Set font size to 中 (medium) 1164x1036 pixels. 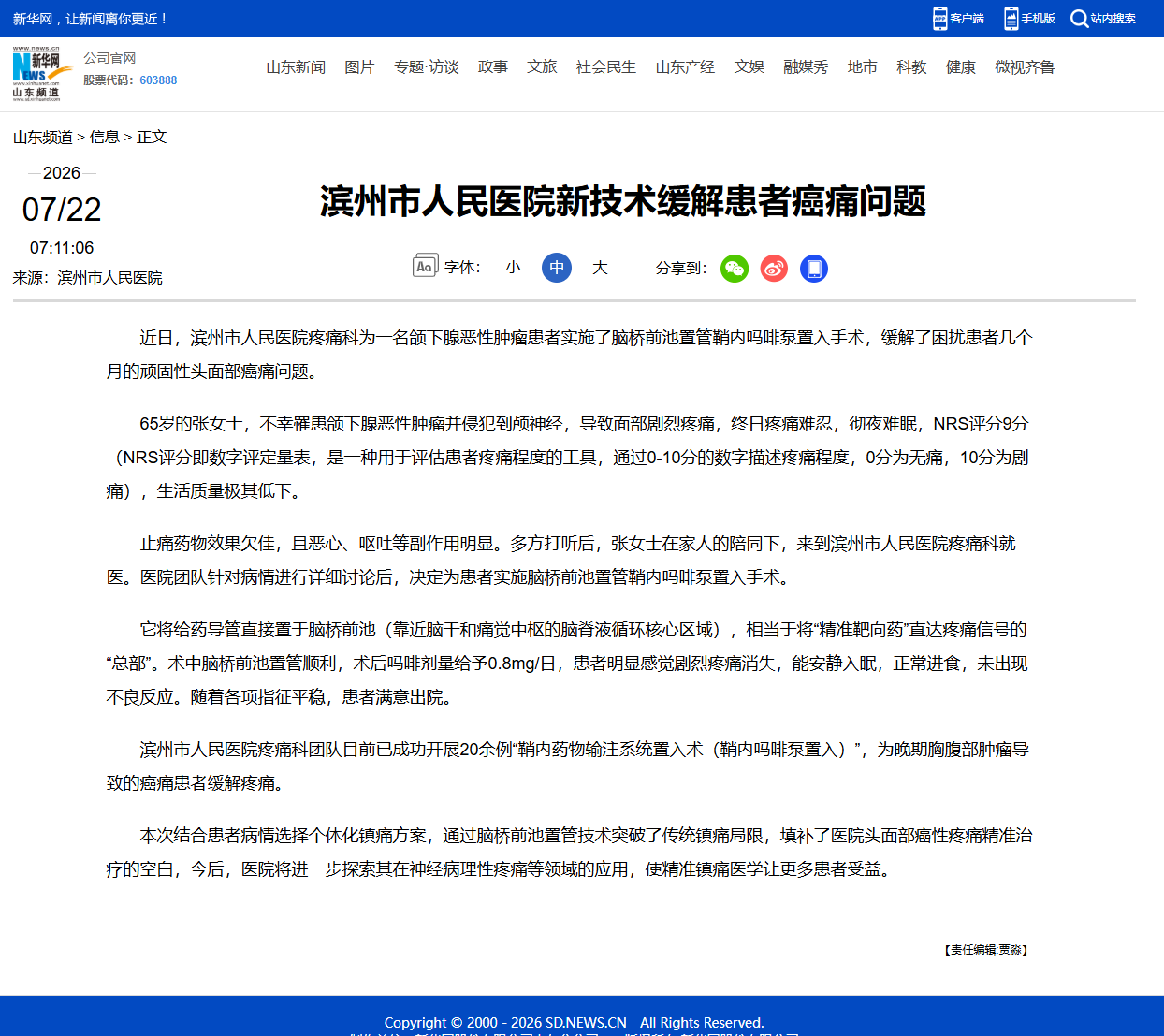pyautogui.click(x=557, y=268)
